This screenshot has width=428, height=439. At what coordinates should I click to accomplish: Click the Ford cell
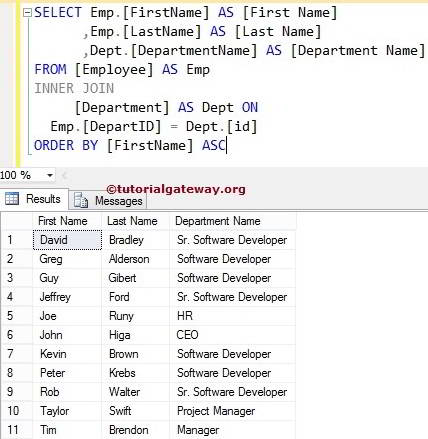pyautogui.click(x=136, y=297)
